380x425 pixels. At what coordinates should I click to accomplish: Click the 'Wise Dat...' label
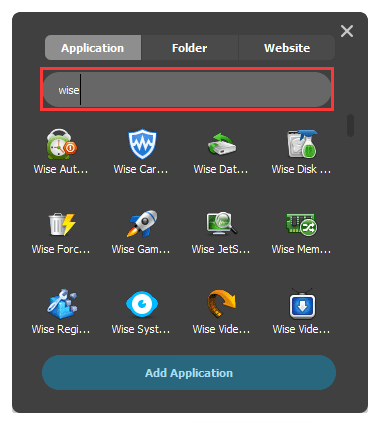click(221, 169)
